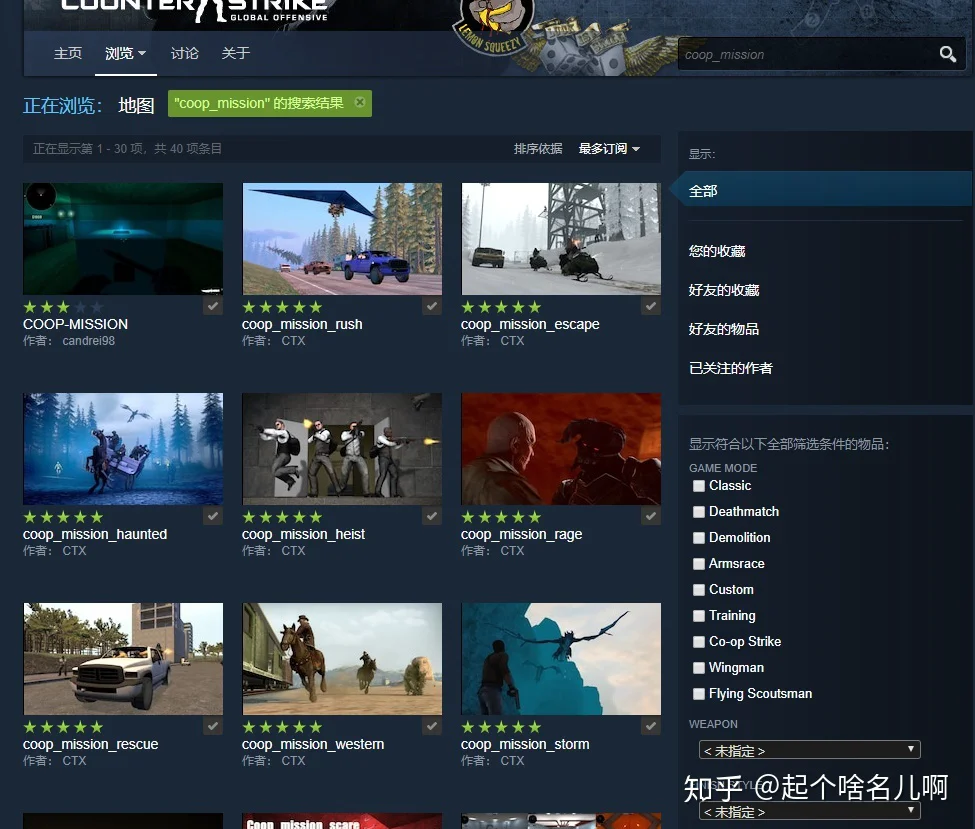
Task: Open the coop_mission_heist thumbnail image
Action: pos(342,449)
